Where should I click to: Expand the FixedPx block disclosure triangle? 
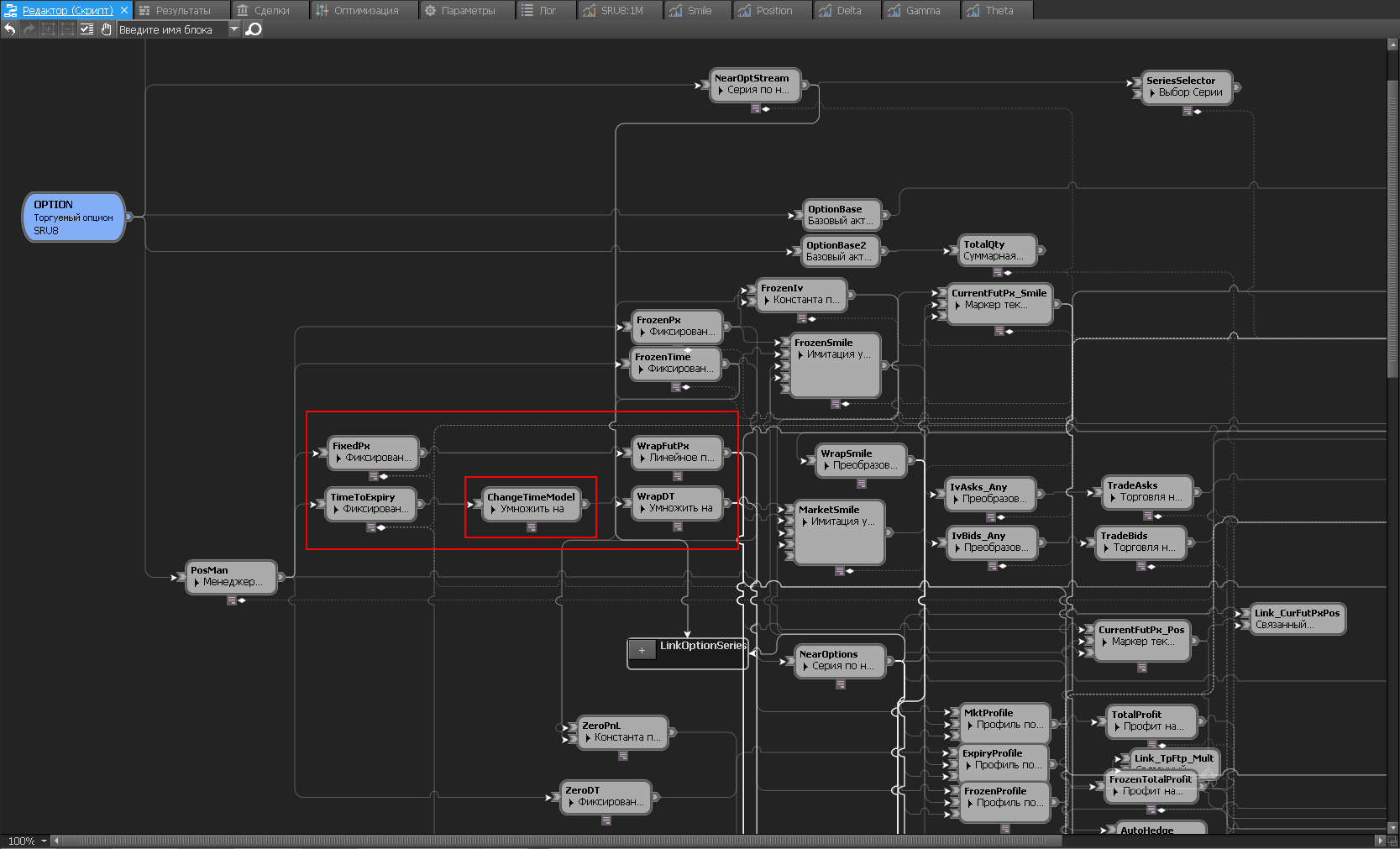coord(338,459)
